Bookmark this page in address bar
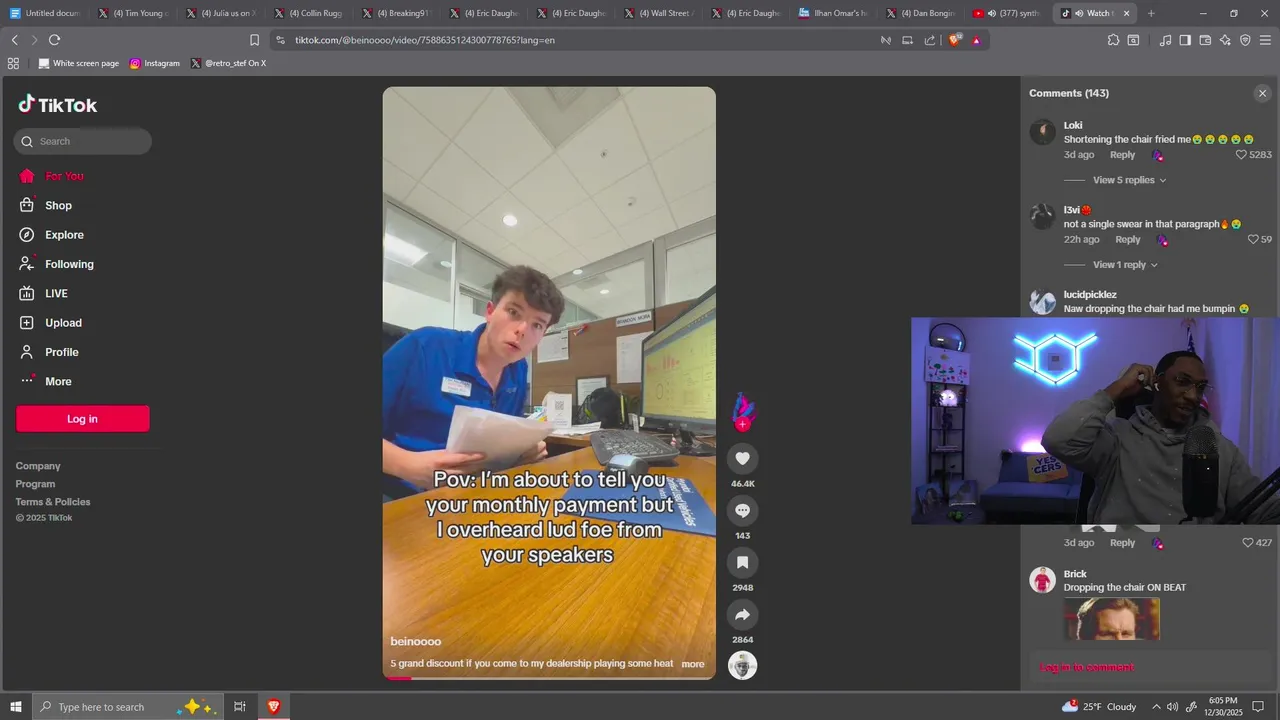 coord(254,40)
